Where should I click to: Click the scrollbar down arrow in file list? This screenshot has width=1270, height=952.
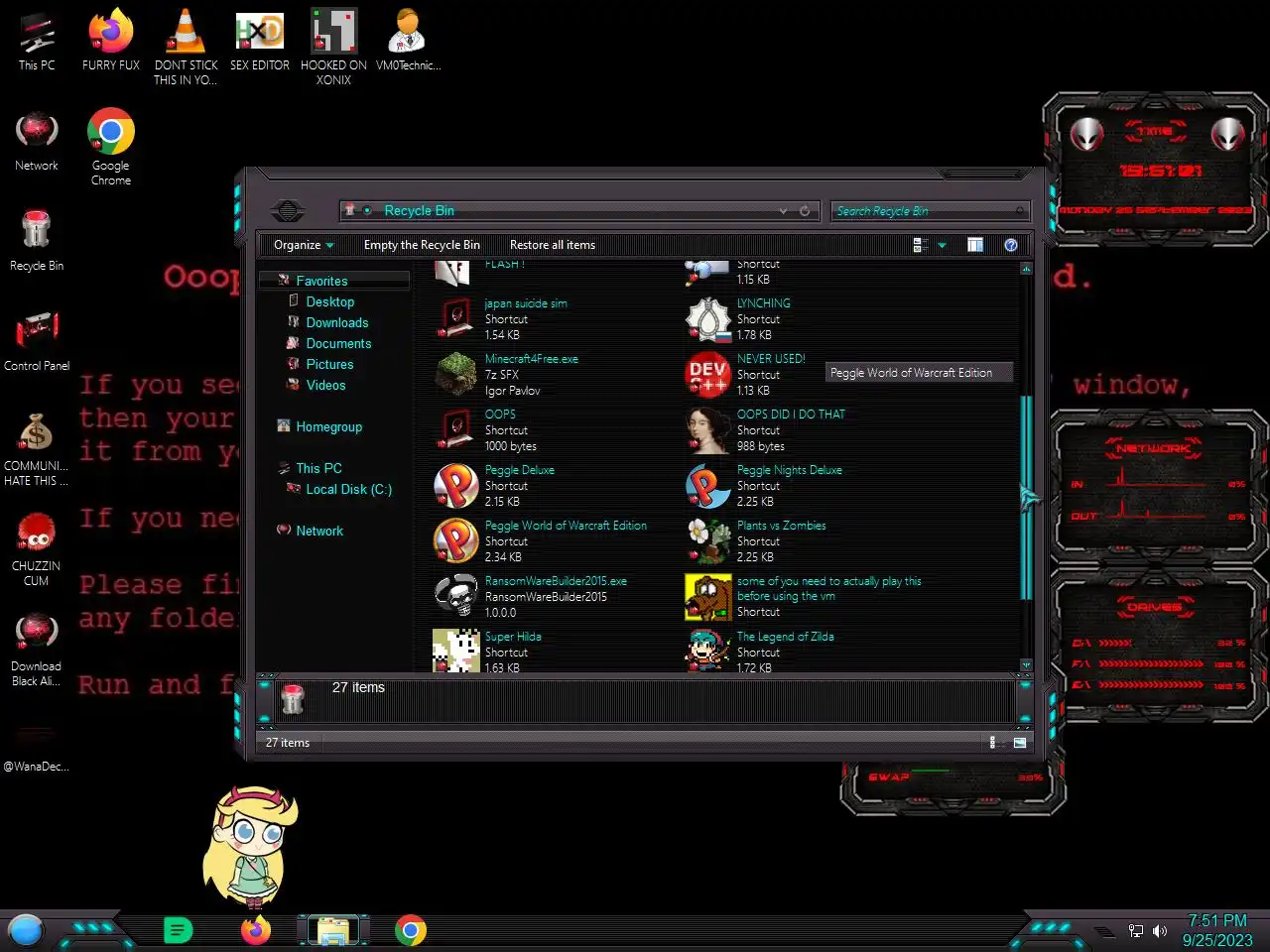[x=1026, y=664]
